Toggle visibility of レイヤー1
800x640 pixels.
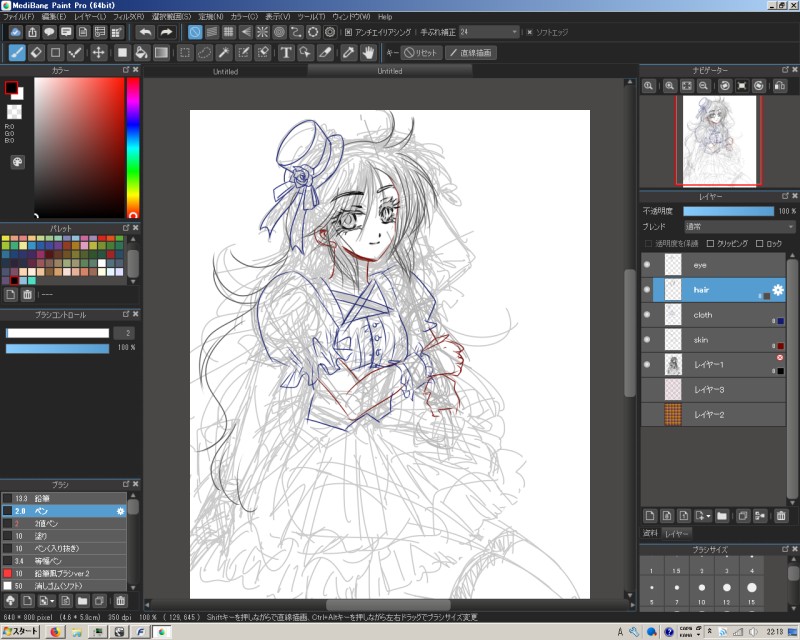tap(647, 364)
